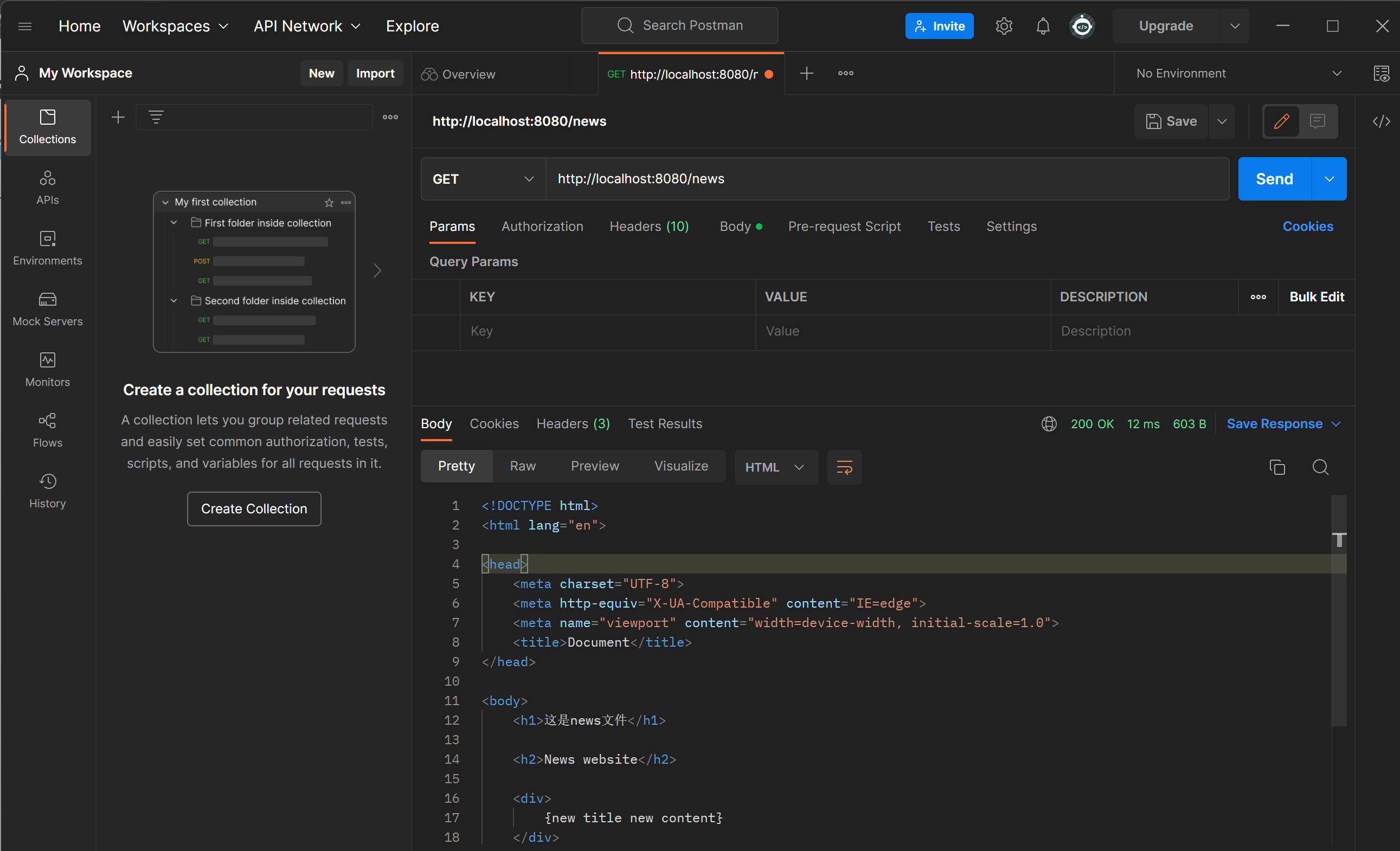Click the Beautify response icon
This screenshot has height=851, width=1400.
(x=845, y=467)
